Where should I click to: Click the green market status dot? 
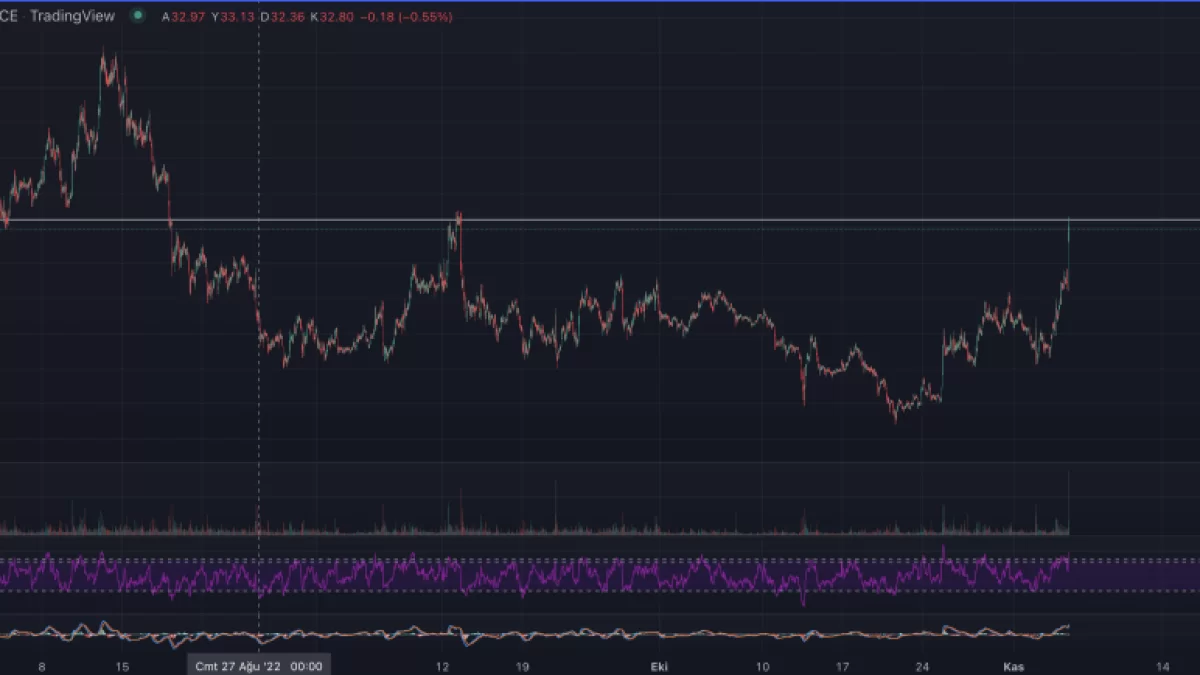(x=137, y=16)
